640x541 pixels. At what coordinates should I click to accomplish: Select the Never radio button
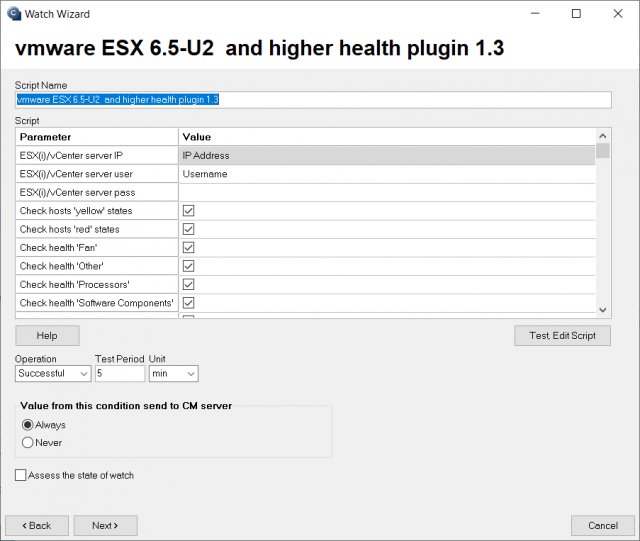pyautogui.click(x=27, y=443)
